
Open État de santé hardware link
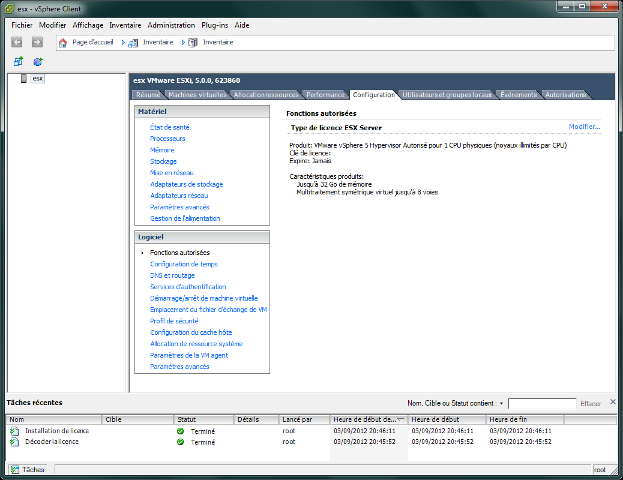[x=170, y=127]
